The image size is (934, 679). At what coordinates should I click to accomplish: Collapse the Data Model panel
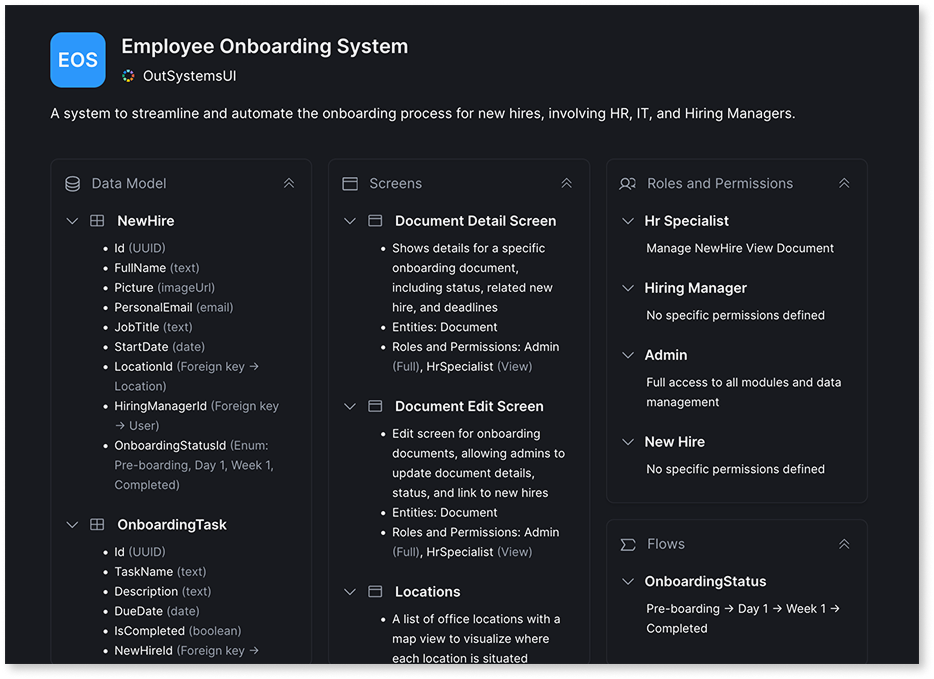pos(289,183)
